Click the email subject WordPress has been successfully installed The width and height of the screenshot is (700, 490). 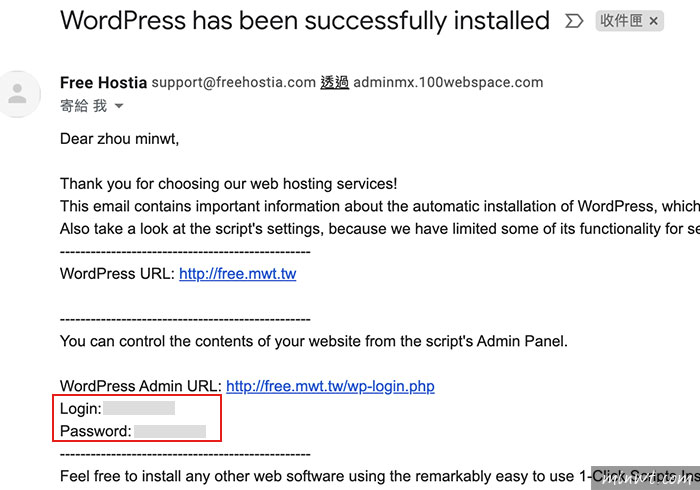[x=305, y=21]
